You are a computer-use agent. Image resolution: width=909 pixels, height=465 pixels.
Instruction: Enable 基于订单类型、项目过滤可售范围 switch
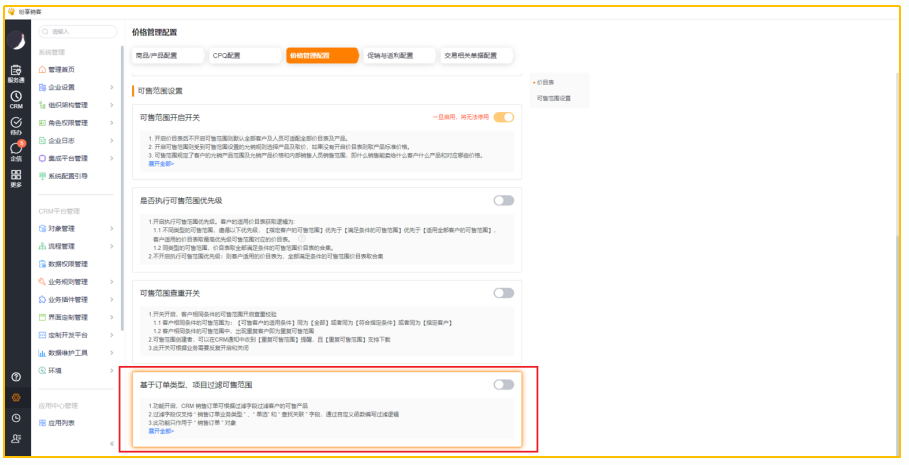pos(504,384)
